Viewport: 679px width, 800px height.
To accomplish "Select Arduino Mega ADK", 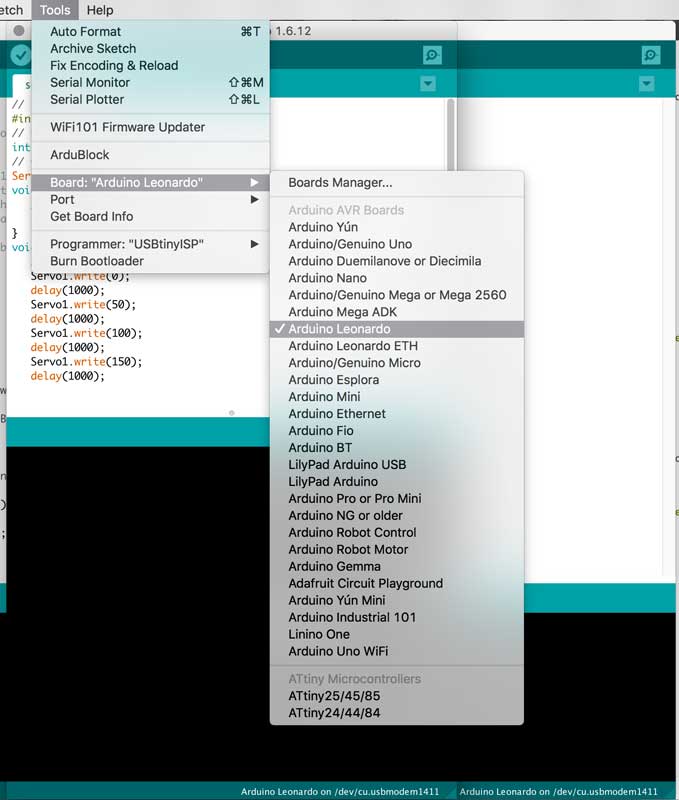I will pos(397,312).
